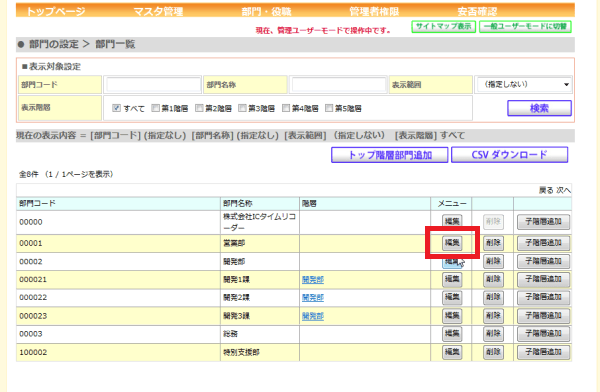The height and width of the screenshot is (392, 600).
Task: Focus the 部門コード input field
Action: [153, 84]
